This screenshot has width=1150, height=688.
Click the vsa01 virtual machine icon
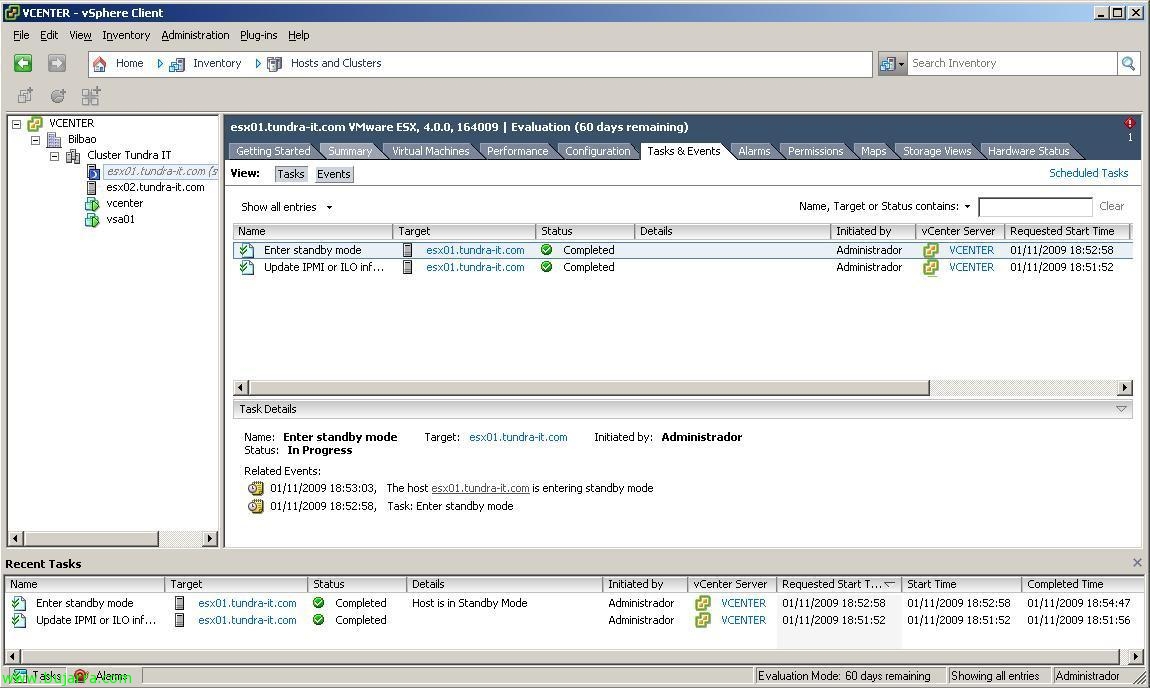pos(92,220)
